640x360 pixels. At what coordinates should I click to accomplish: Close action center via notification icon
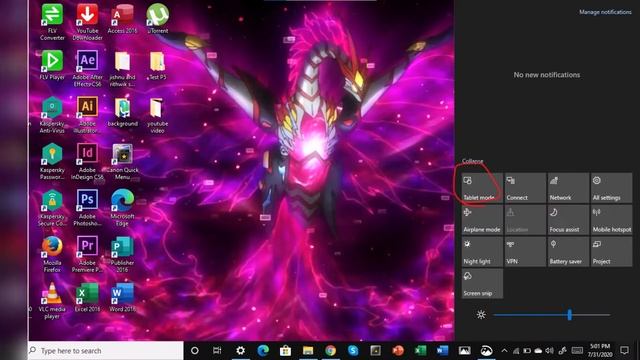pyautogui.click(x=624, y=350)
